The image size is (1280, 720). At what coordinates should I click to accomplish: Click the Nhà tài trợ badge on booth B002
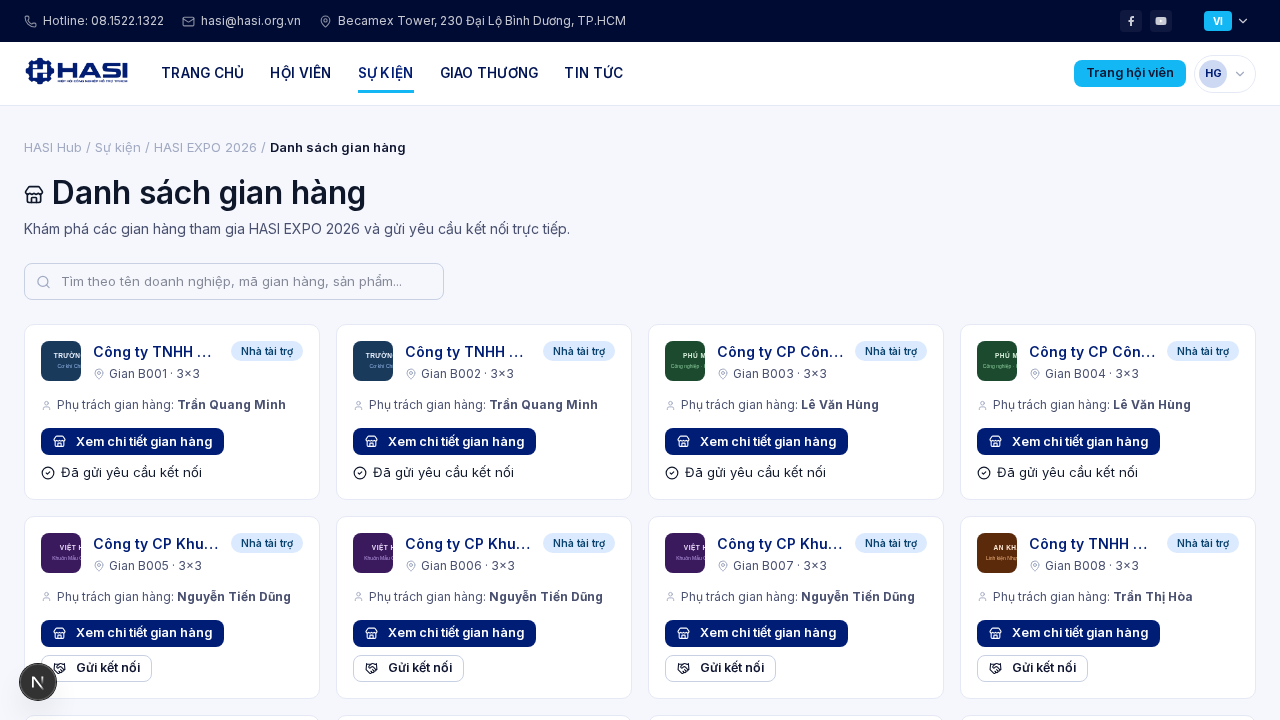(579, 351)
